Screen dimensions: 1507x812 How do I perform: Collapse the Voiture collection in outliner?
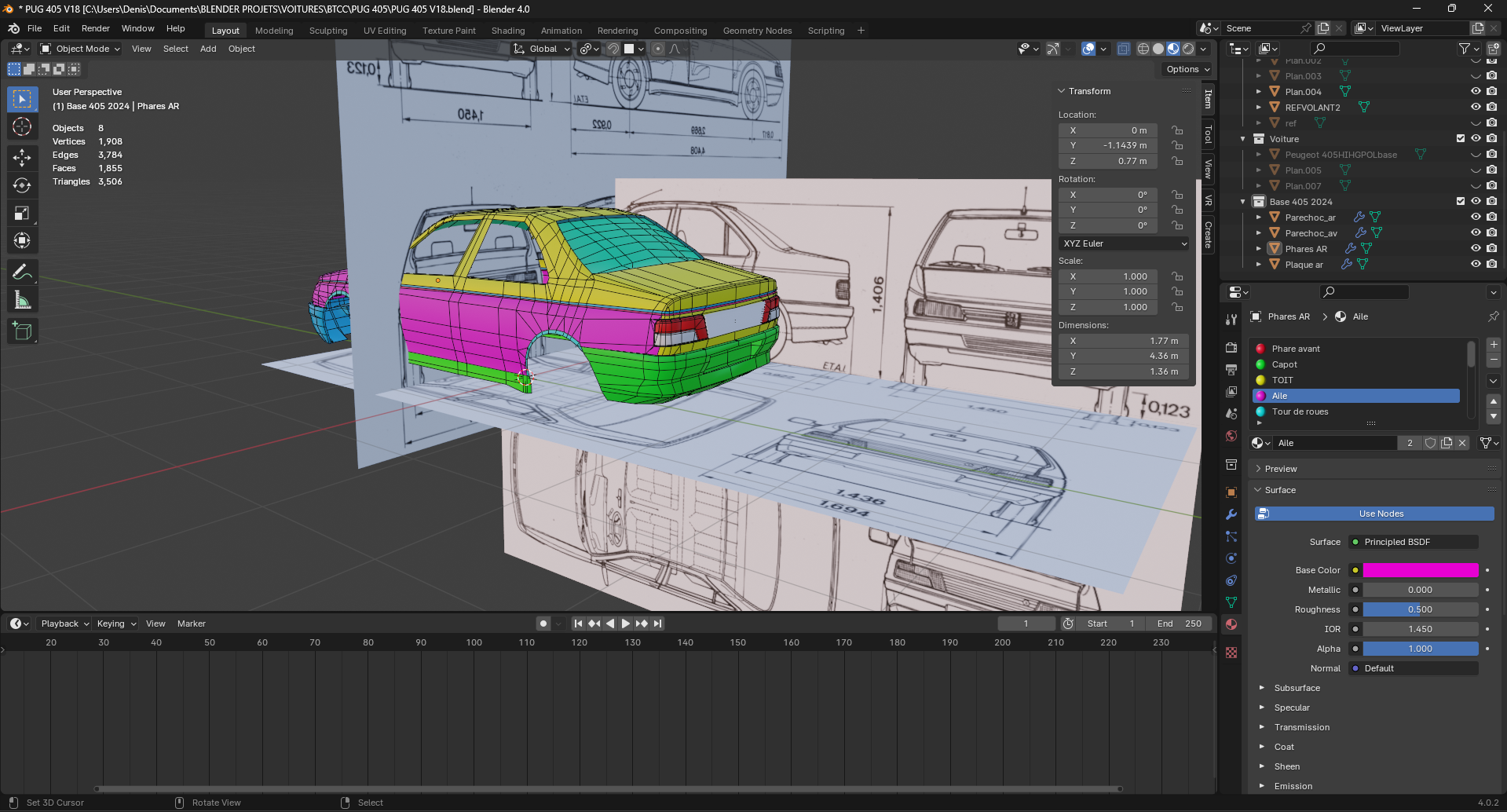[x=1243, y=139]
